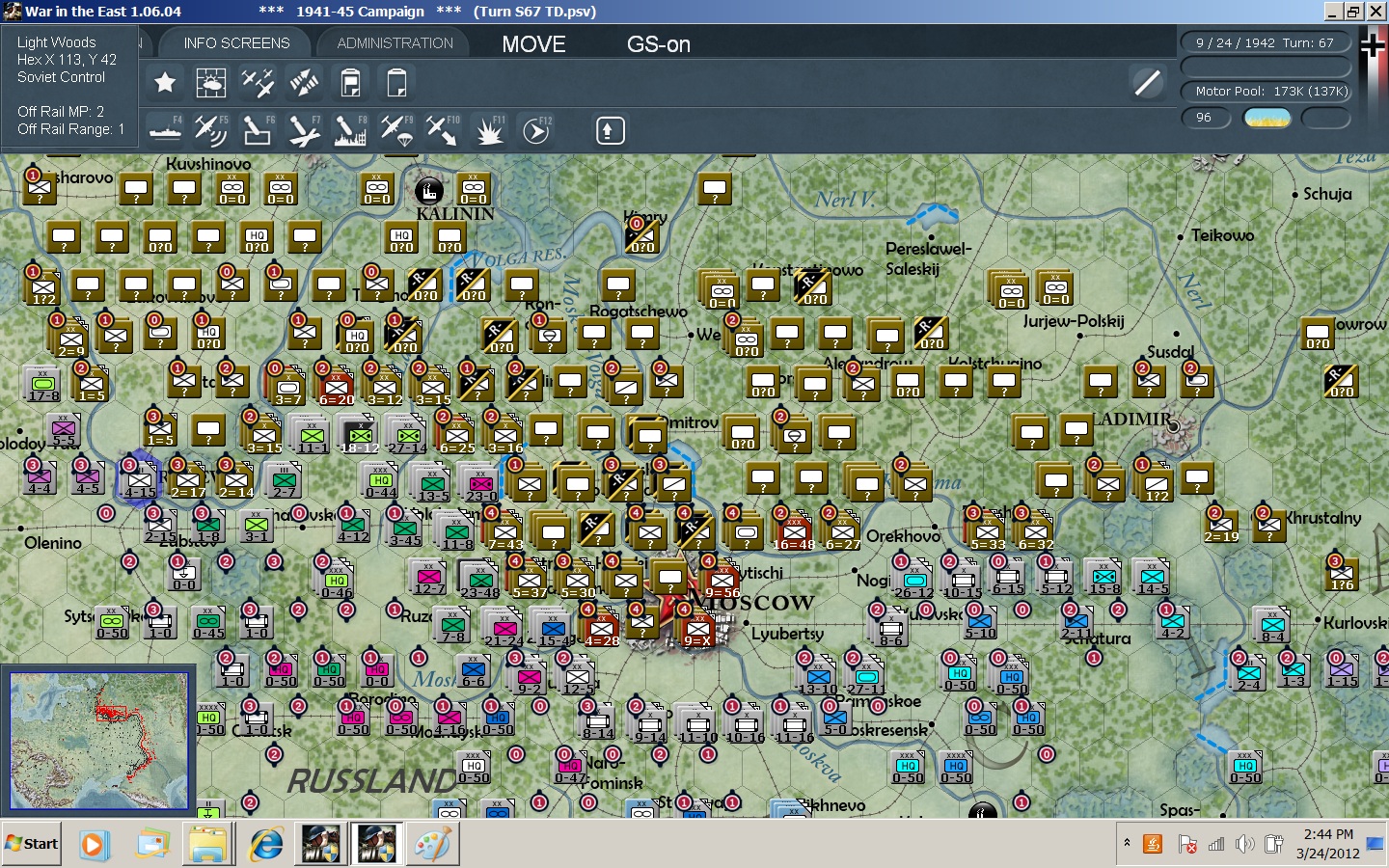Click the striped crossing arrows icon
This screenshot has height=868, width=1389.
point(304,83)
